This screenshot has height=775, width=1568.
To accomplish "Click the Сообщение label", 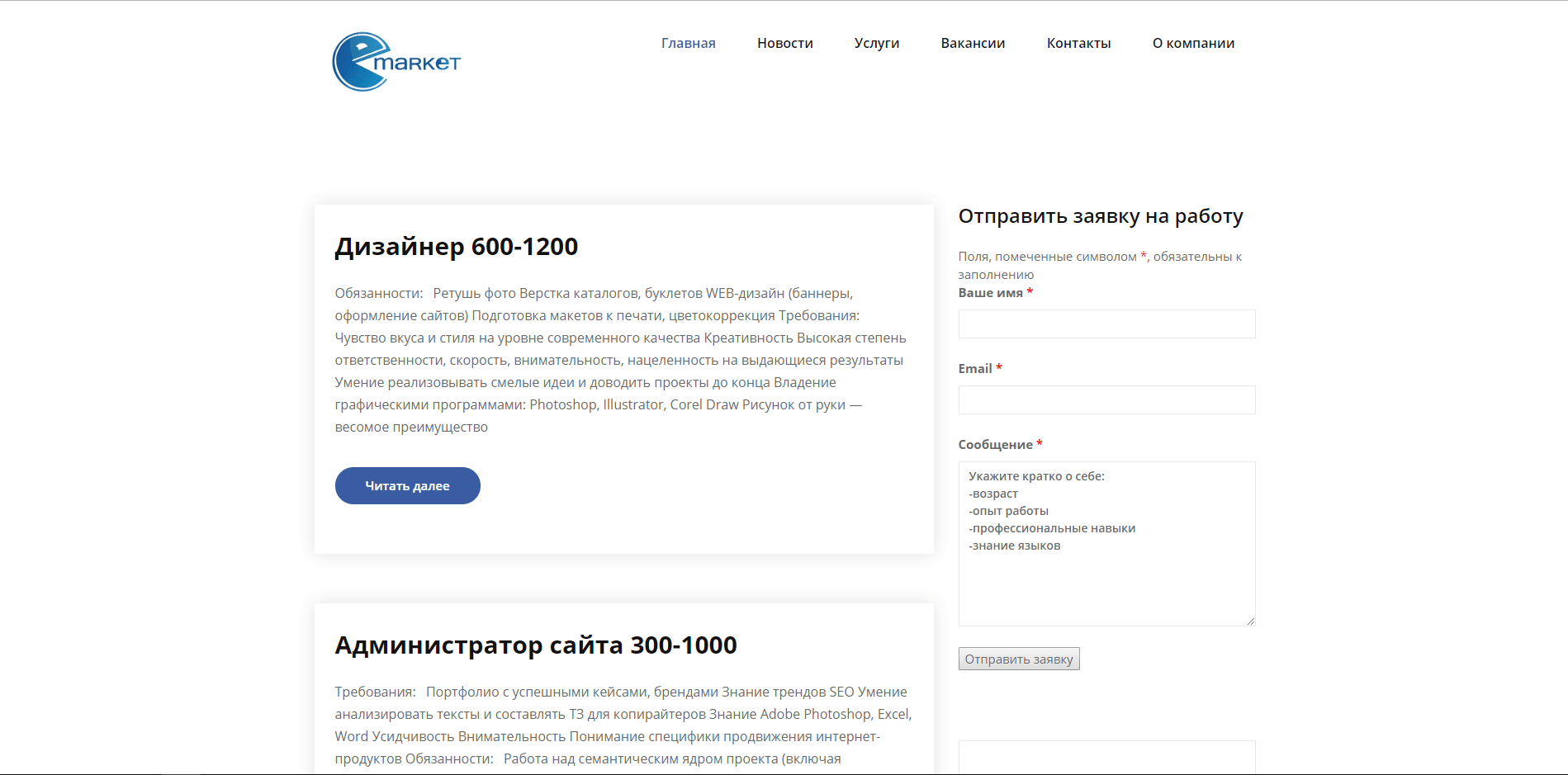I will pyautogui.click(x=996, y=444).
